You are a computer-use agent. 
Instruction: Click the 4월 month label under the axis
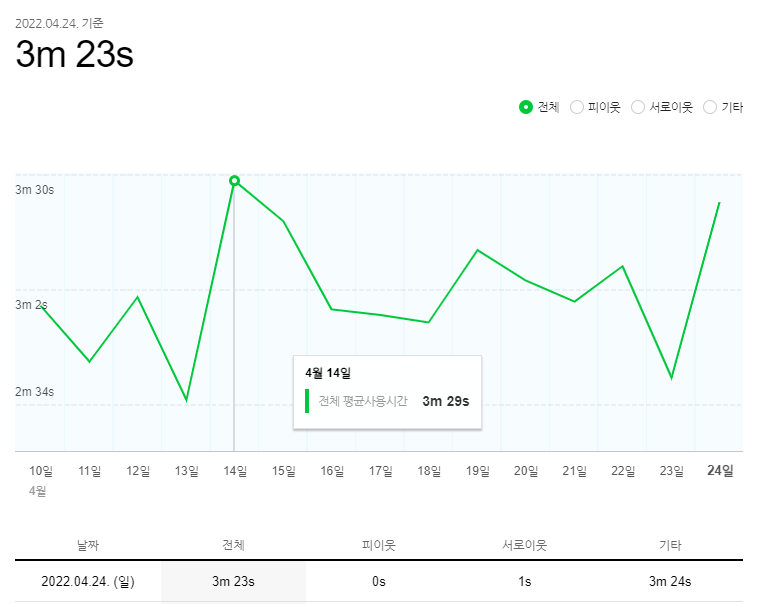[38, 491]
